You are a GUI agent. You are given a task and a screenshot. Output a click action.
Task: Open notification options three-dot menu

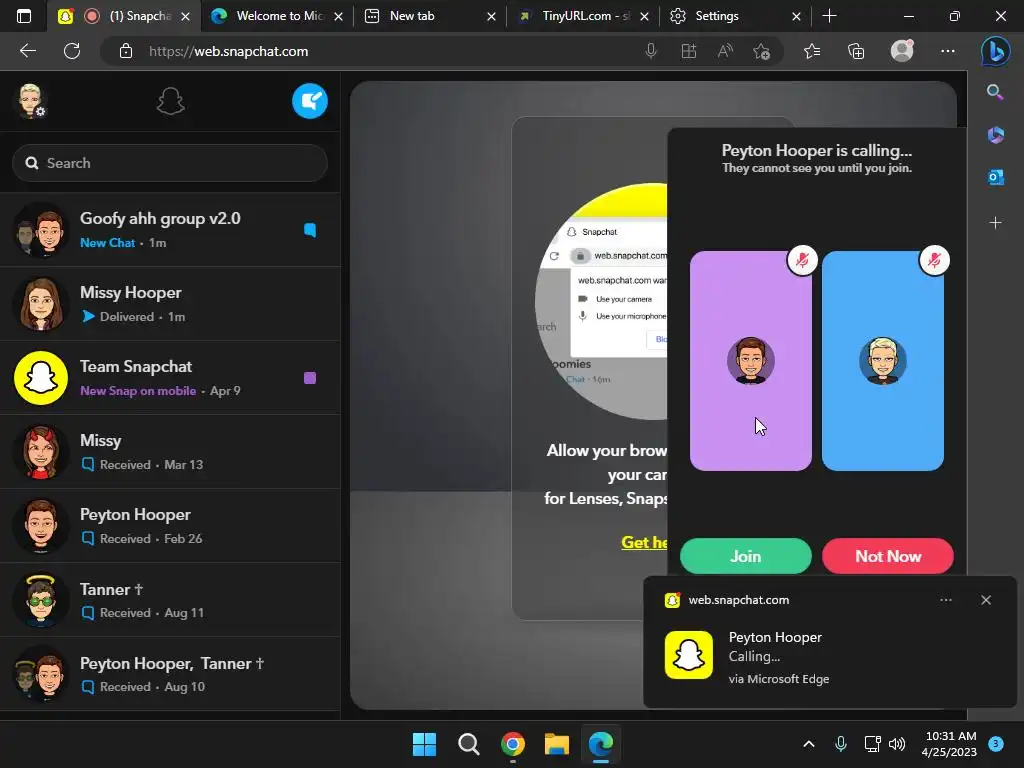point(946,600)
